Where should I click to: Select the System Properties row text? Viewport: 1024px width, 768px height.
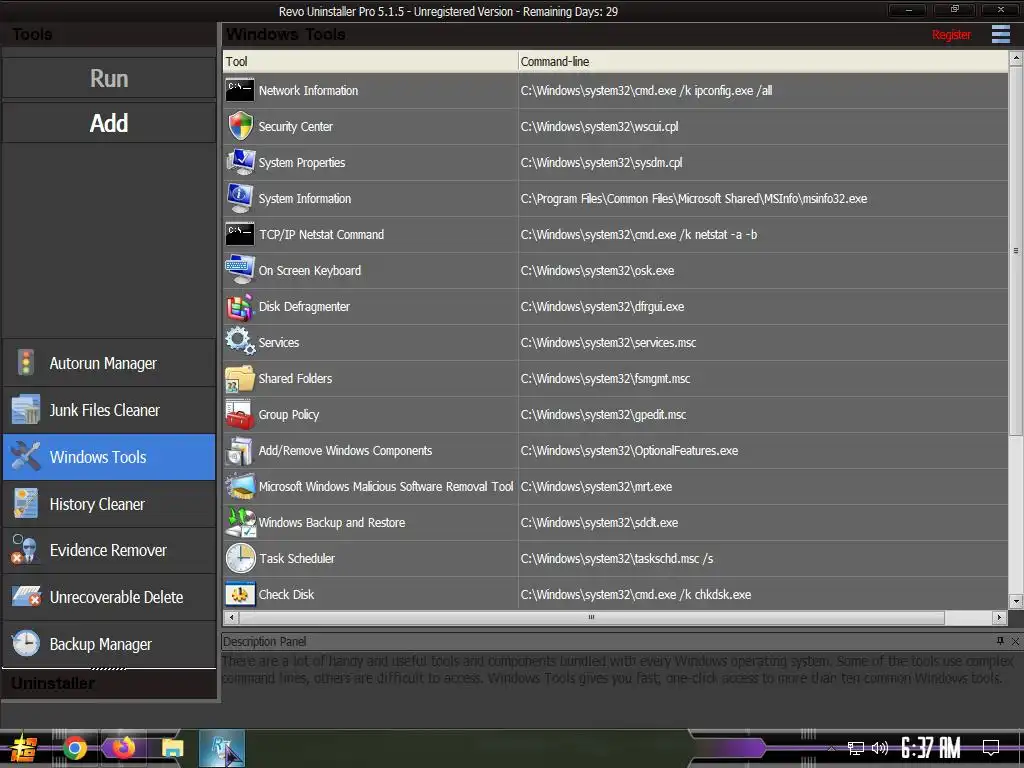pos(302,163)
